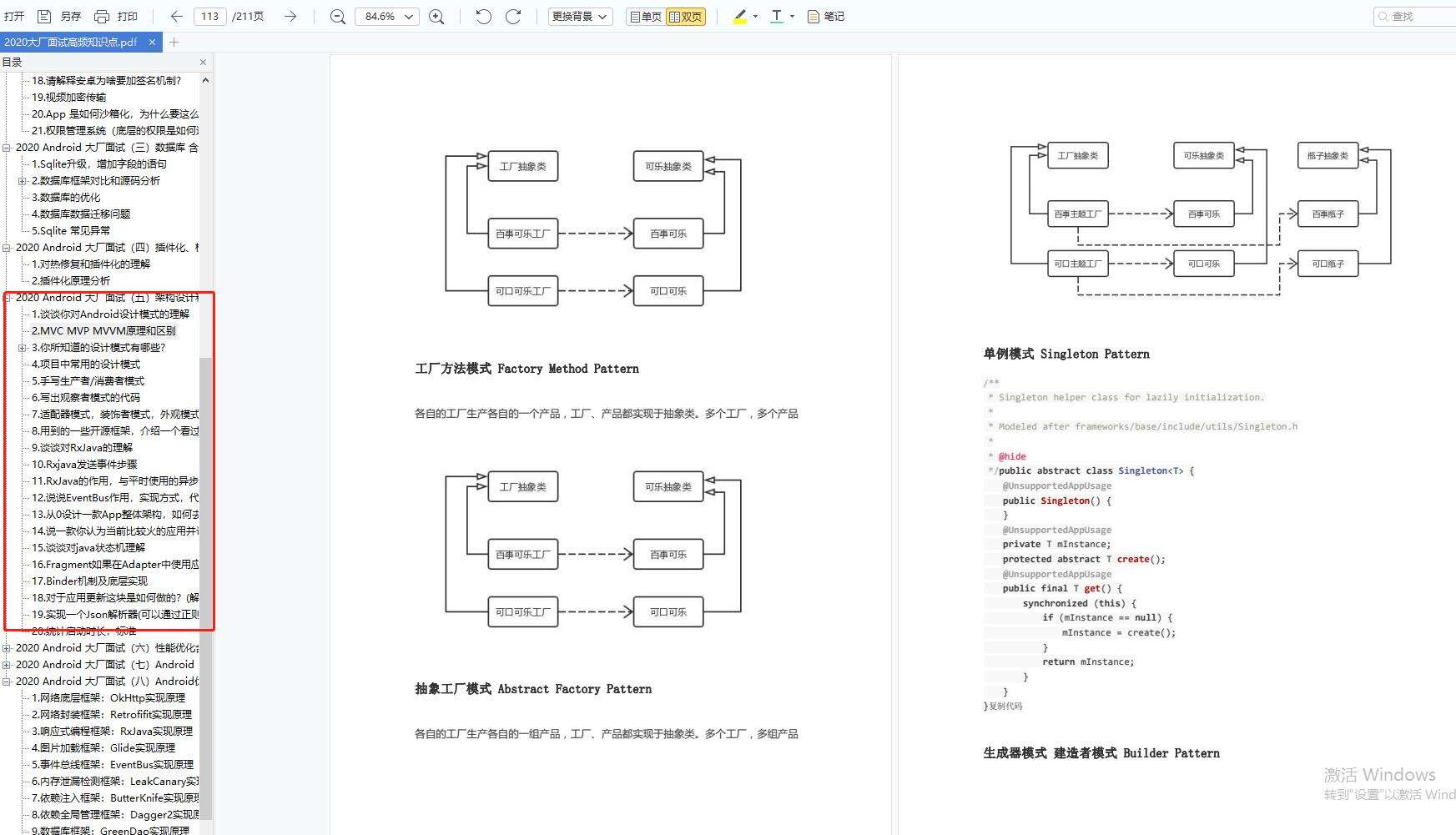Viewport: 1456px width, 835px height.
Task: Click the redo arrow icon
Action: pyautogui.click(x=514, y=16)
